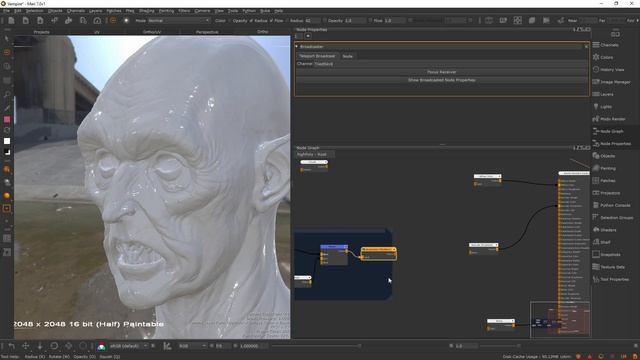Switch to the Perspective view tab

point(207,32)
